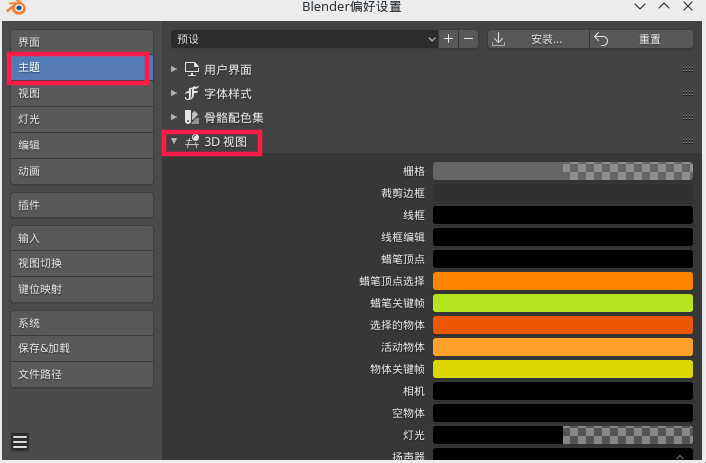
Task: Pick the 空物体 color swatch
Action: [x=563, y=413]
